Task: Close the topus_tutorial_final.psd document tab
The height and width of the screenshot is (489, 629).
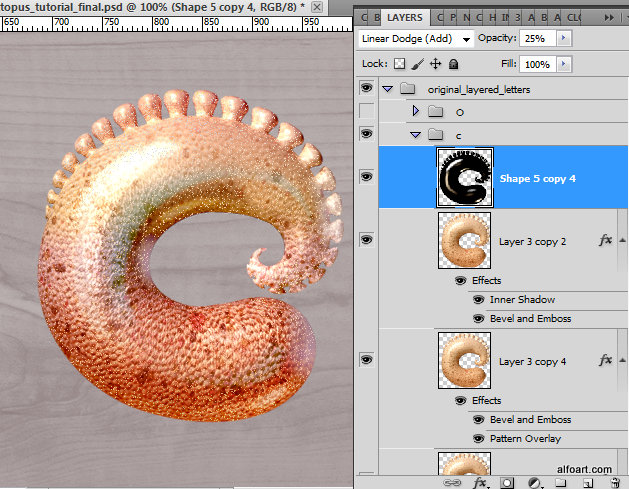Action: (317, 7)
